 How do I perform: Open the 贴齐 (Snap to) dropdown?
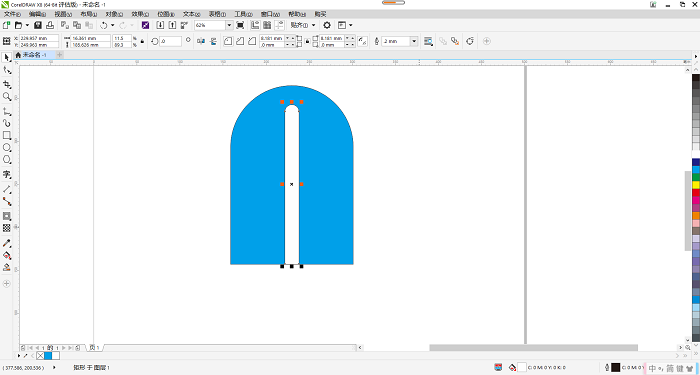point(303,25)
